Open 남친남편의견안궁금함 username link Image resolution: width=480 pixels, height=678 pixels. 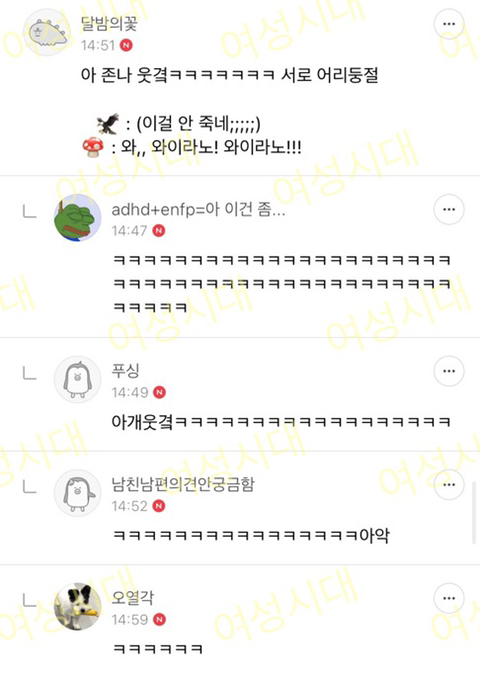coord(183,484)
